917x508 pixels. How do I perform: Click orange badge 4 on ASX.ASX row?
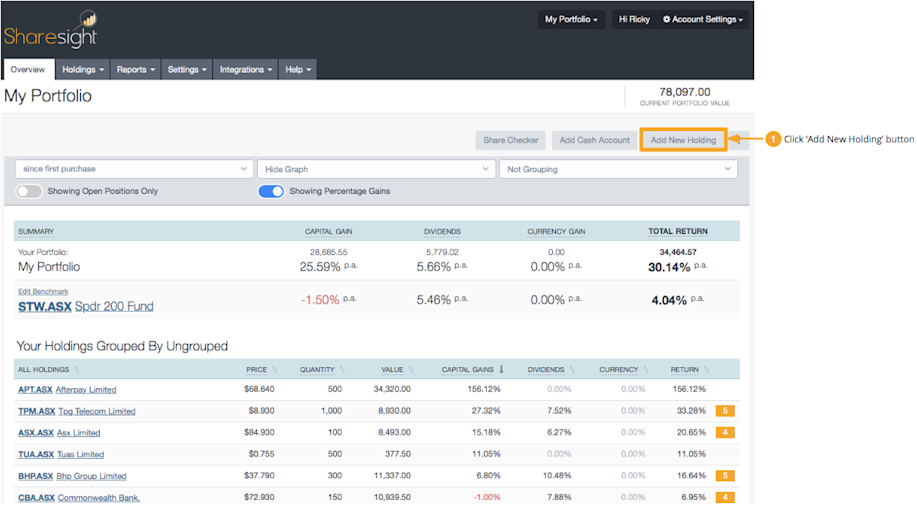click(725, 433)
